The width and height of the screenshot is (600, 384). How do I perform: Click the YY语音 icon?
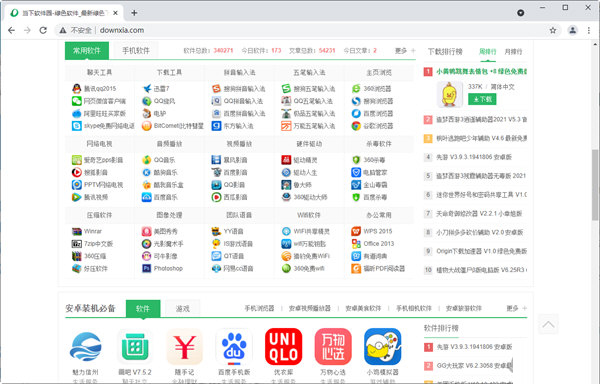(x=217, y=231)
